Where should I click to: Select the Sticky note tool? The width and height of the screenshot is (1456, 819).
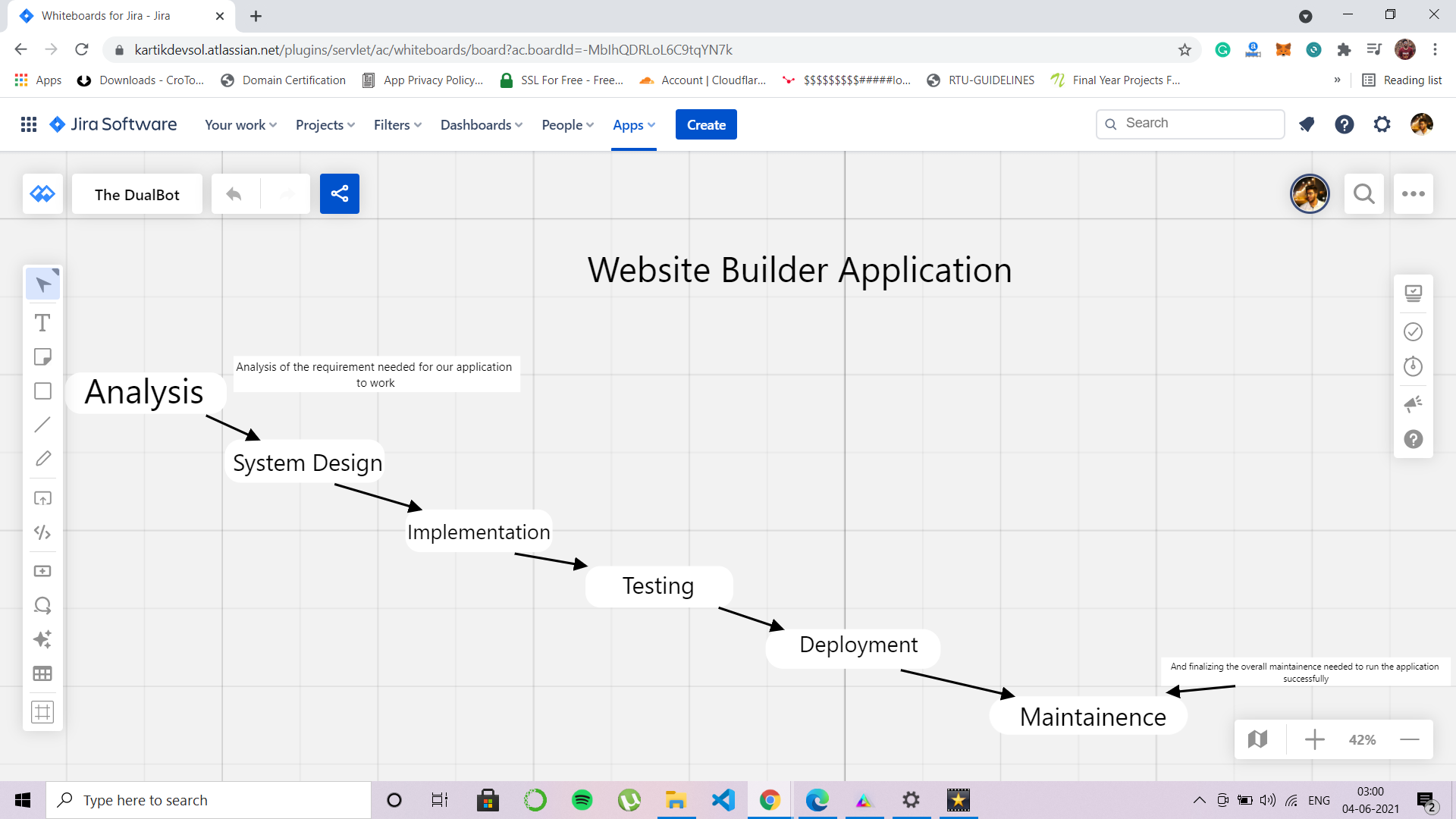(42, 357)
